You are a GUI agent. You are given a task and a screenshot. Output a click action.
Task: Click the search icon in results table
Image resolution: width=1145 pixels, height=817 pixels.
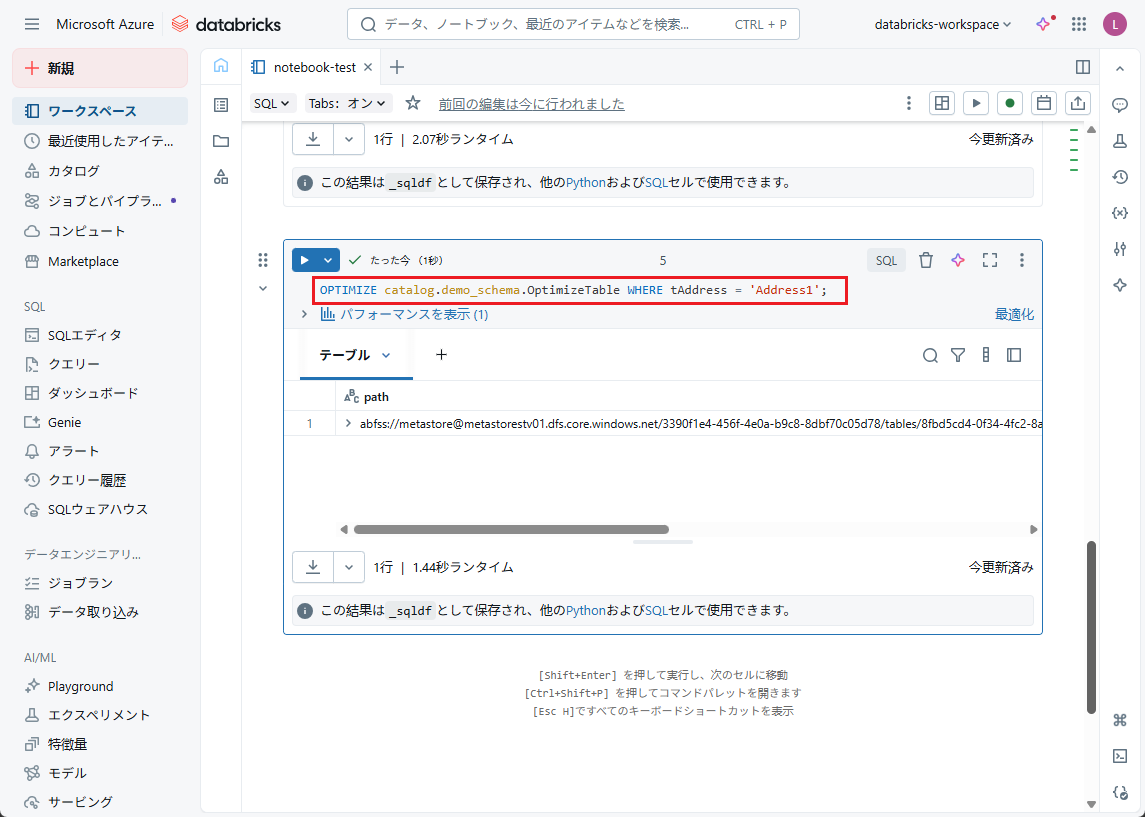tap(930, 355)
